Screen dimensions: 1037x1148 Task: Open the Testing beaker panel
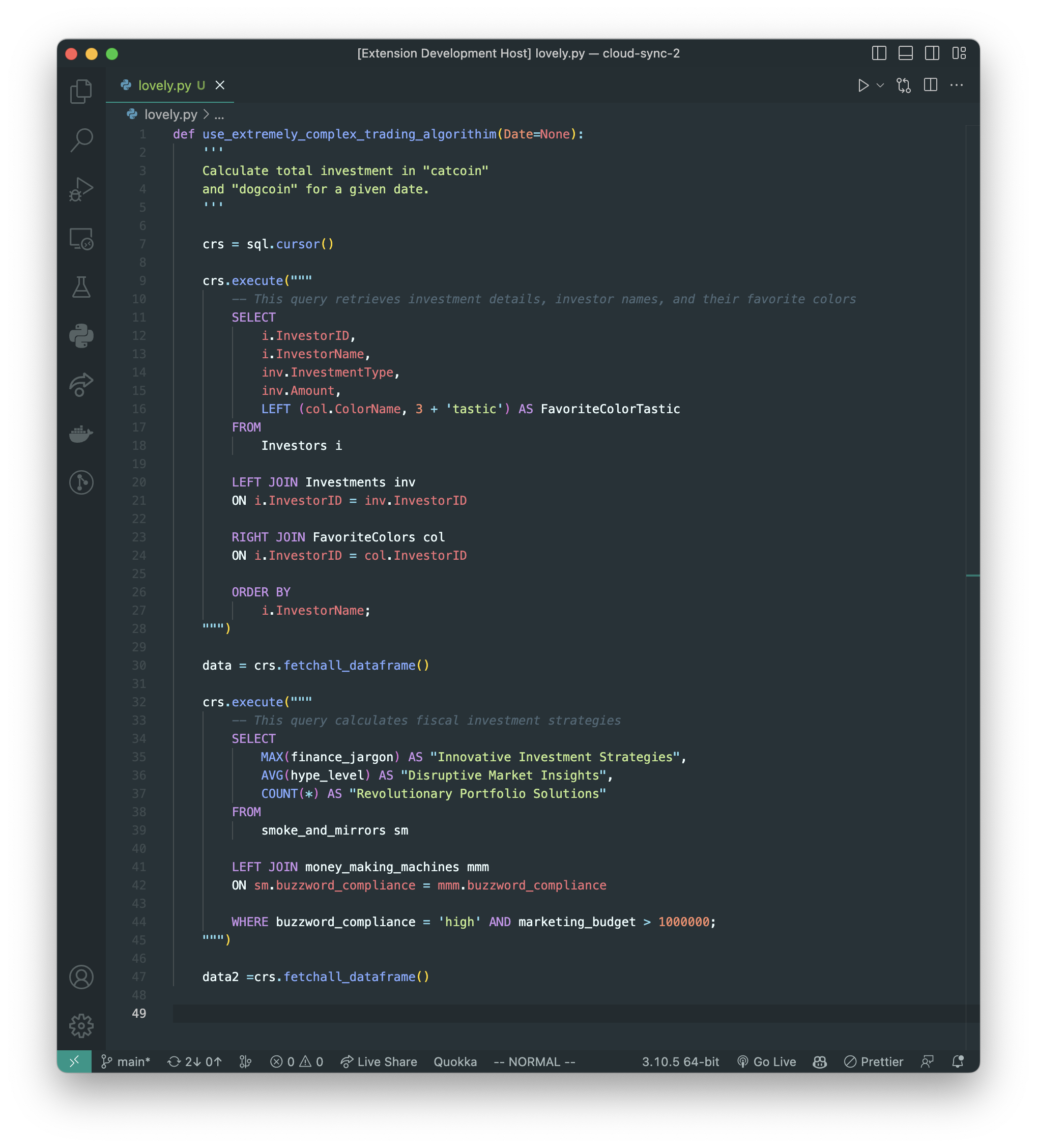pyautogui.click(x=81, y=288)
